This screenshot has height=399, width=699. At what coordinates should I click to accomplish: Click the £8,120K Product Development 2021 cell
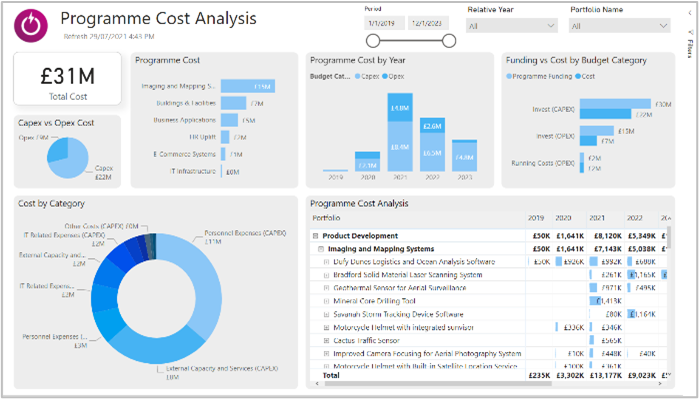[606, 236]
